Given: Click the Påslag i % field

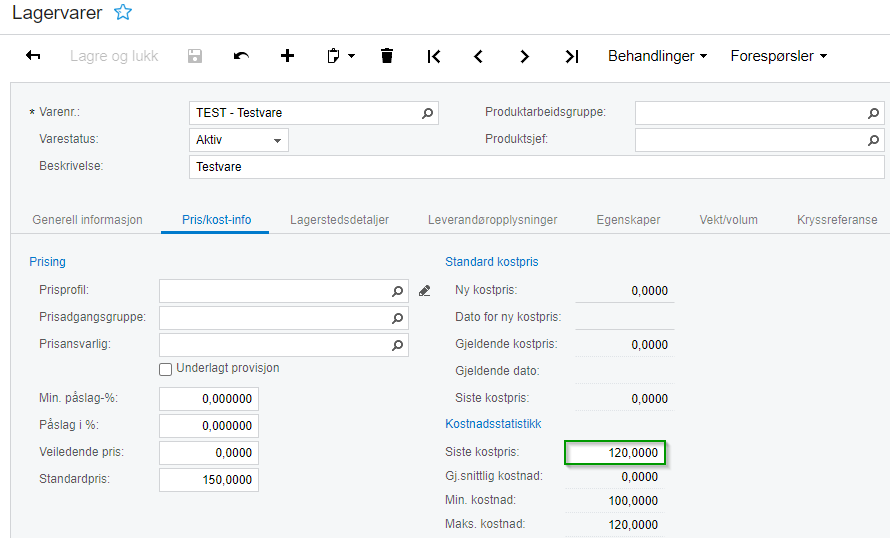Looking at the screenshot, I should [x=209, y=426].
